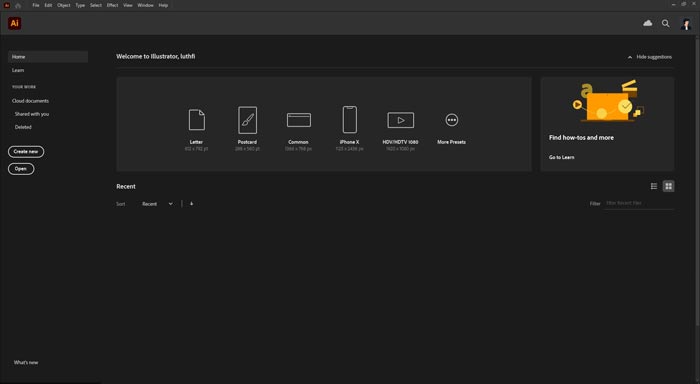This screenshot has width=700, height=384.
Task: Switch to grid view of recent files
Action: tap(668, 186)
